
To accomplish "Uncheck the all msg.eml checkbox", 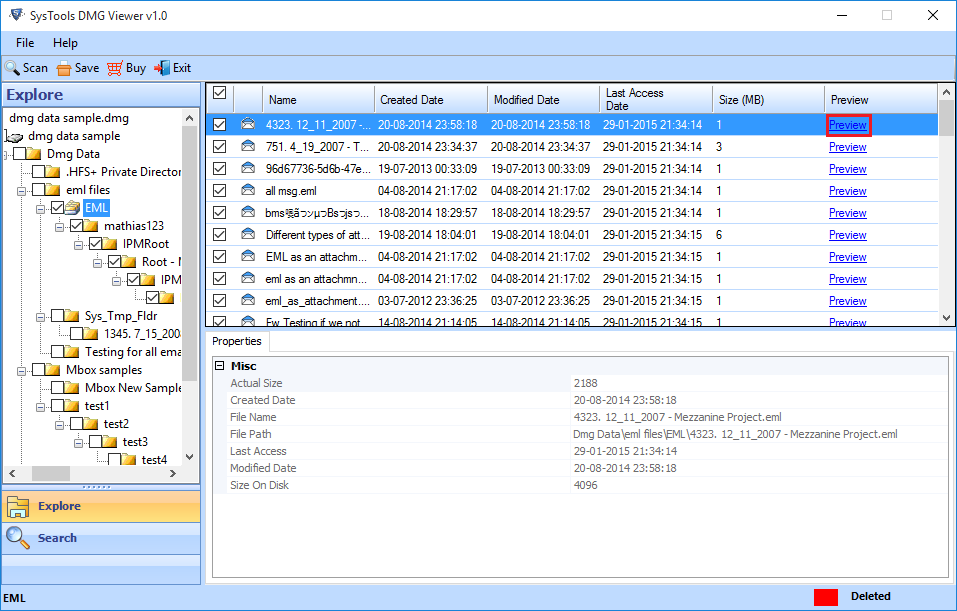I will pyautogui.click(x=220, y=190).
